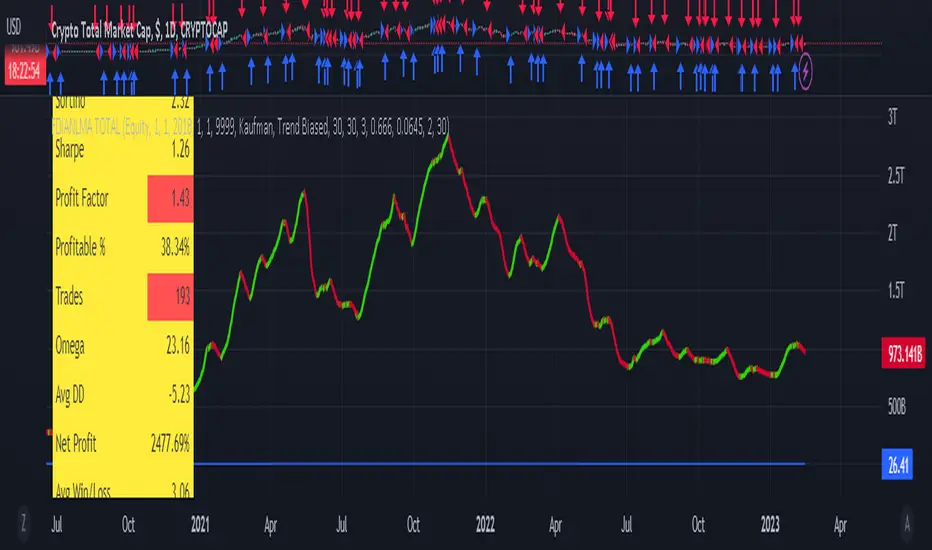Click the red 18:22:54 countdown label
This screenshot has height=550, width=932.
pyautogui.click(x=24, y=71)
